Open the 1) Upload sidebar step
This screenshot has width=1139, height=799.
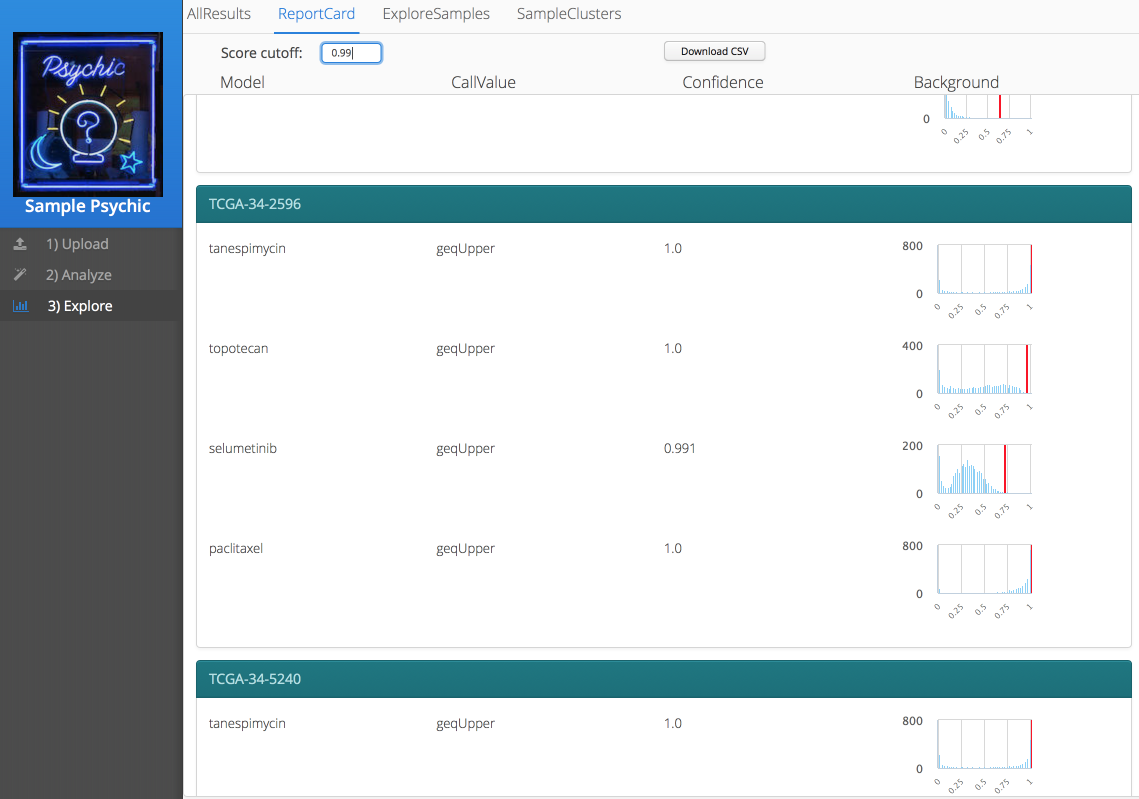(77, 244)
